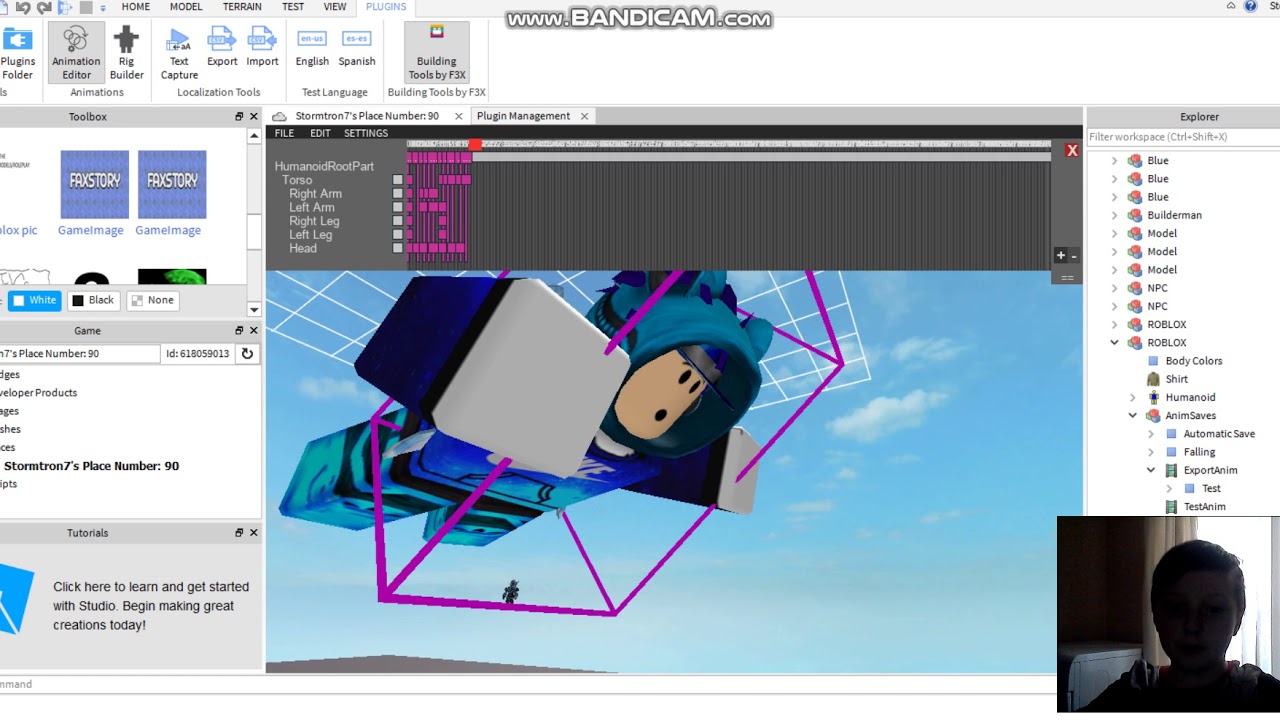
Task: Zoom out timeline with minus button
Action: point(1074,255)
